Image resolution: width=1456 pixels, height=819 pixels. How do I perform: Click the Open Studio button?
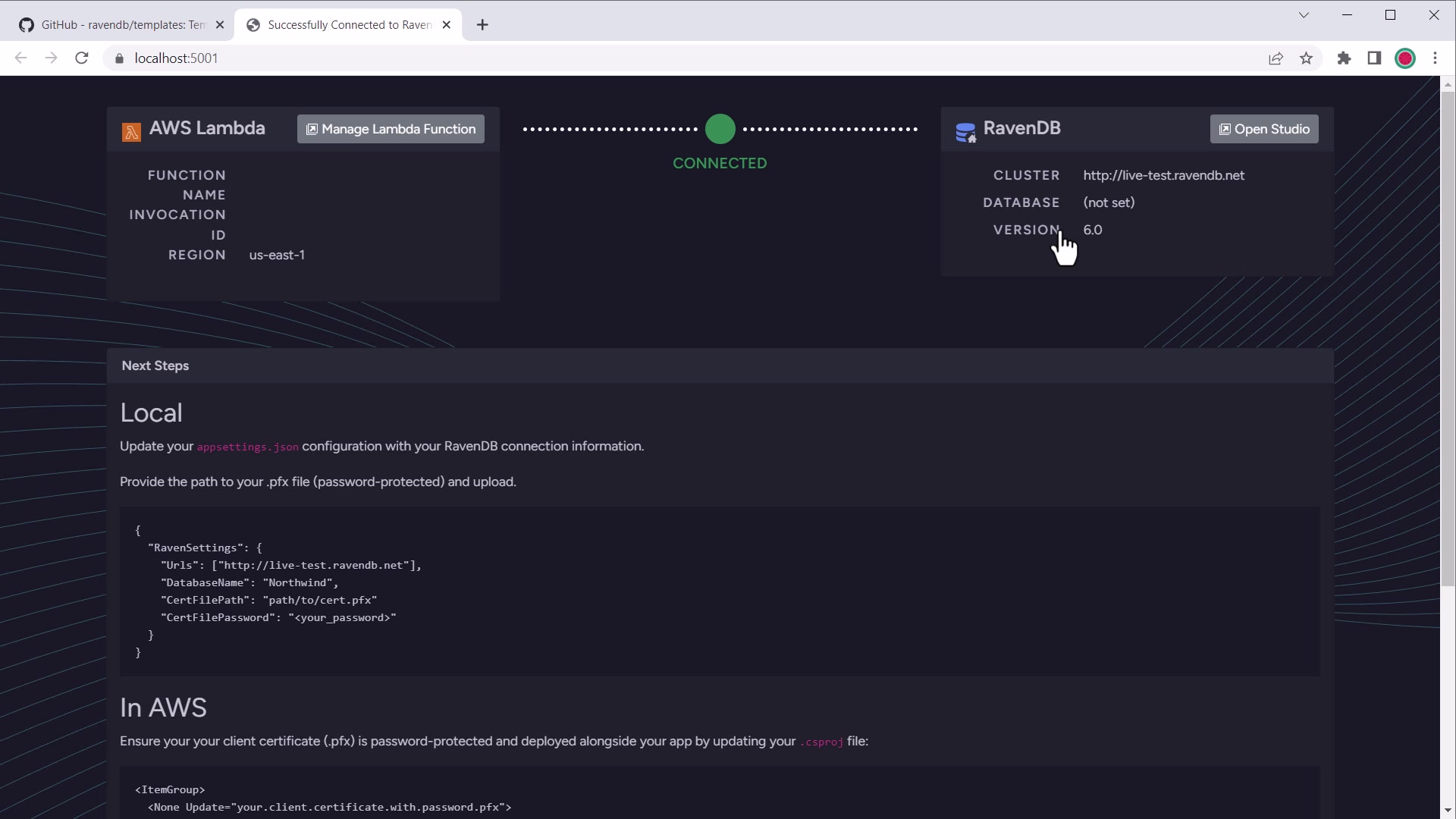click(x=1264, y=129)
